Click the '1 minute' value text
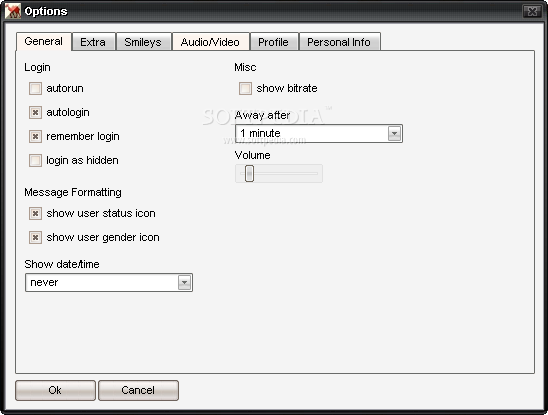 (260, 133)
